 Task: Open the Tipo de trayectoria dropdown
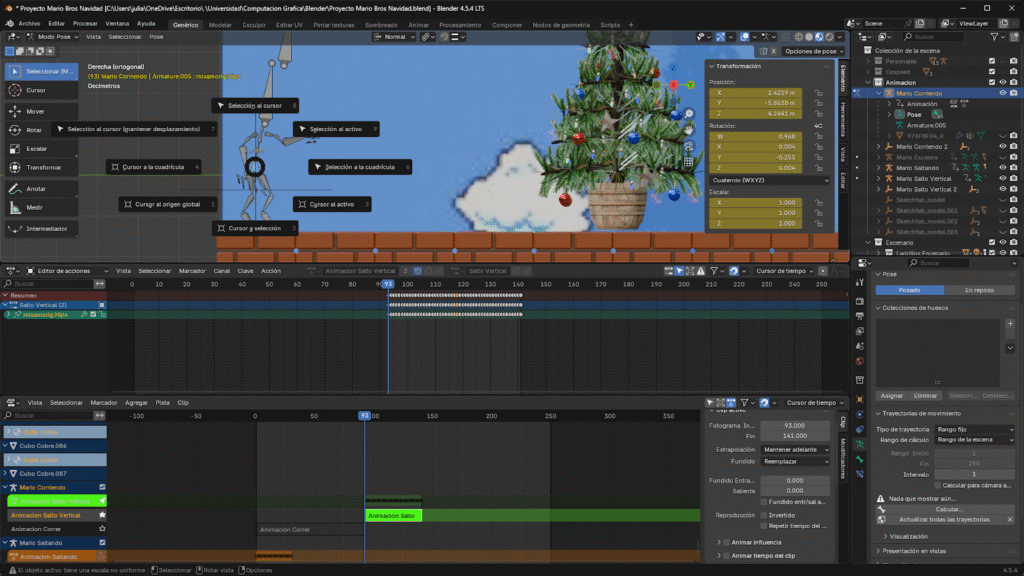point(974,428)
